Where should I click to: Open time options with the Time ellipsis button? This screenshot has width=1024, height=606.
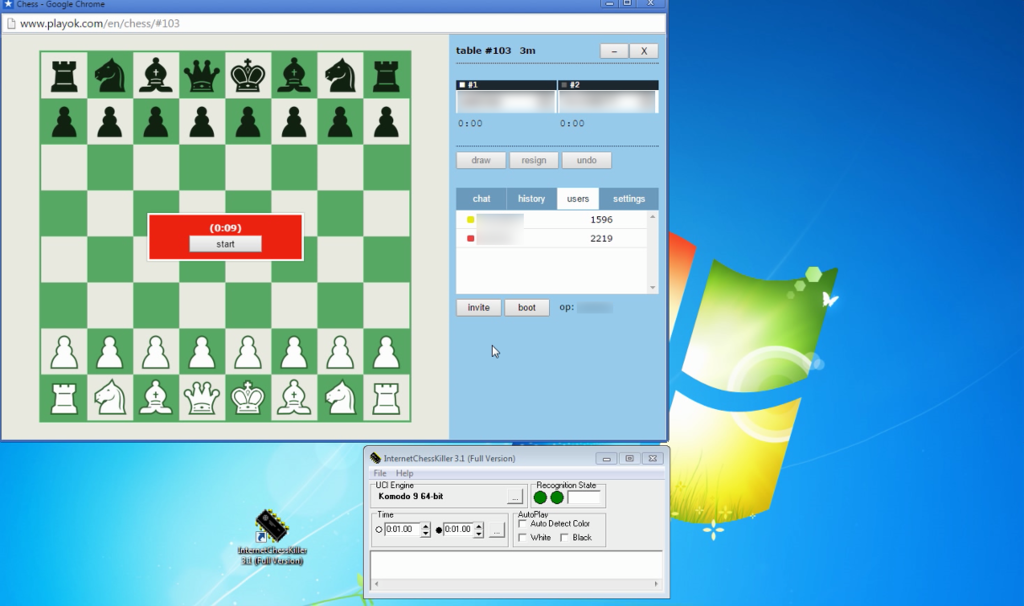[497, 531]
